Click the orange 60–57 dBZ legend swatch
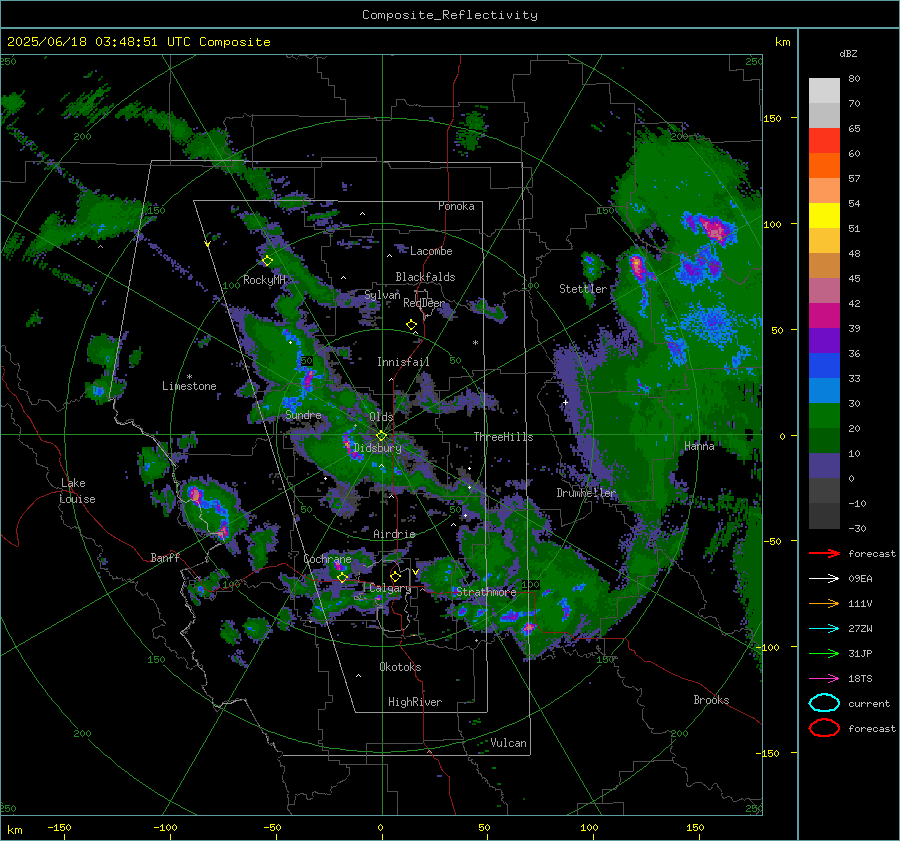Screen dimensions: 900x841 coord(824,166)
